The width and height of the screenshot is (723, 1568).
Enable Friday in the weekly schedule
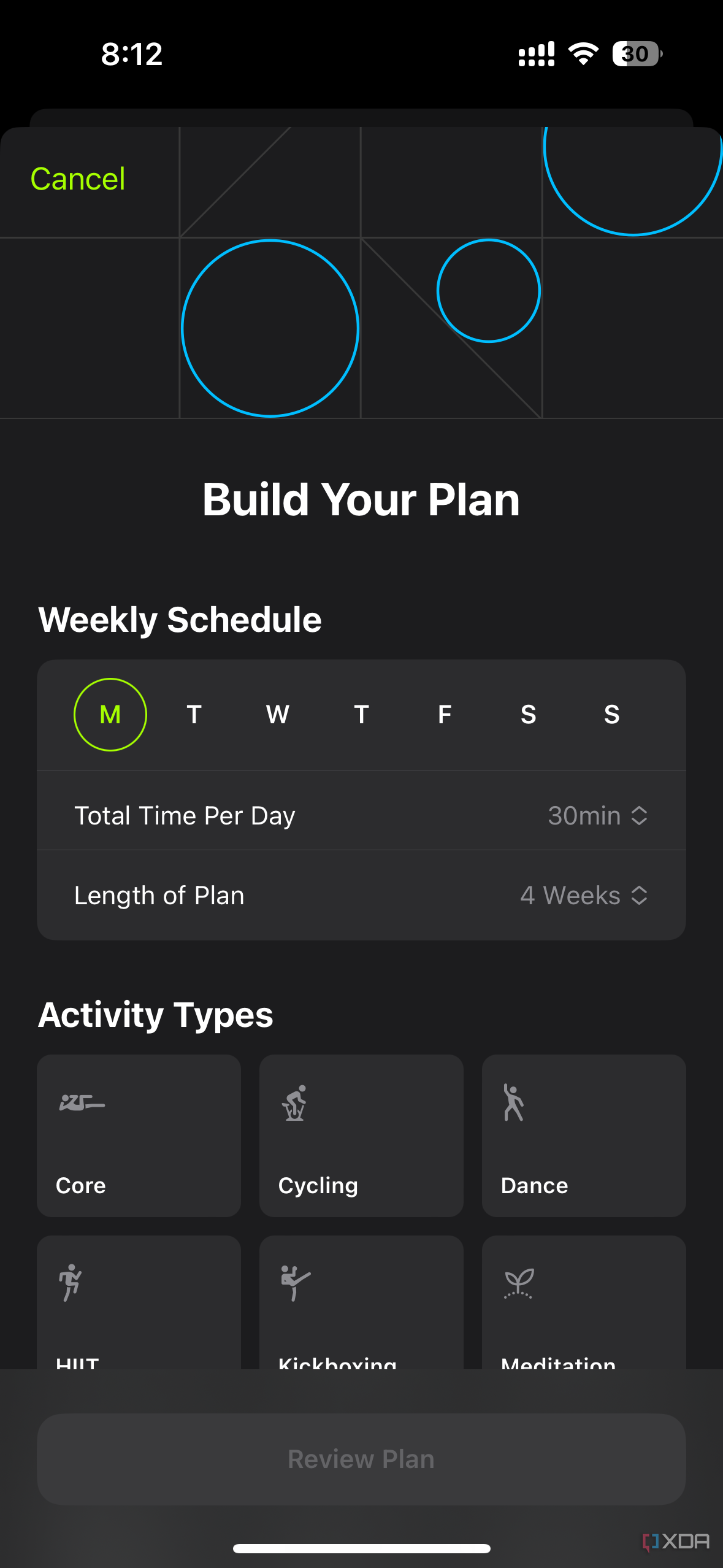click(x=445, y=715)
